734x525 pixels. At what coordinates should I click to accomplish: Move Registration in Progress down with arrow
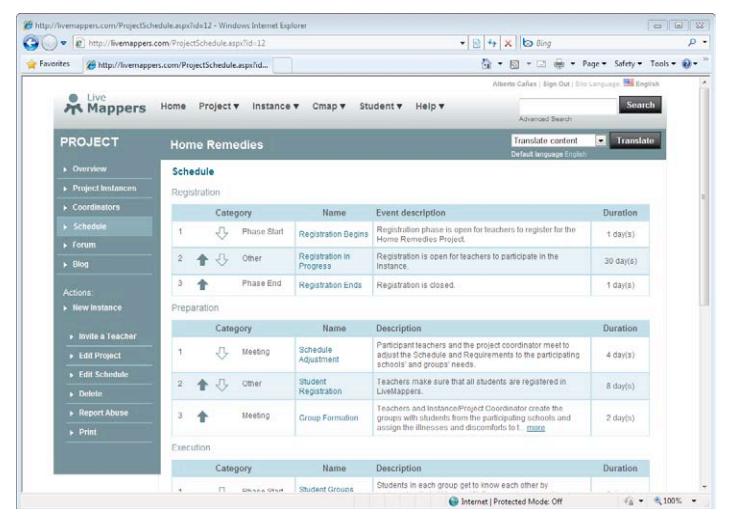[222, 260]
